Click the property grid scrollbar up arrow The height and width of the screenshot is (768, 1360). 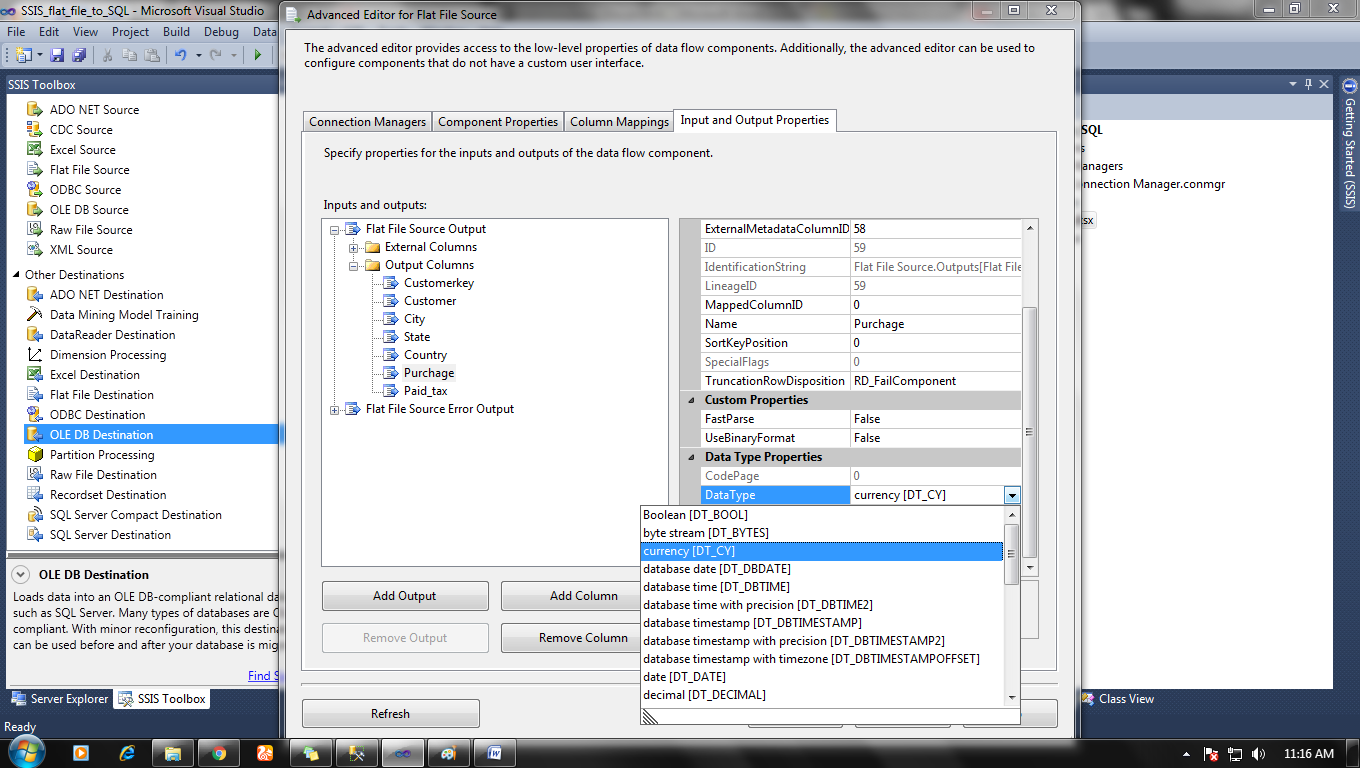pyautogui.click(x=1030, y=229)
